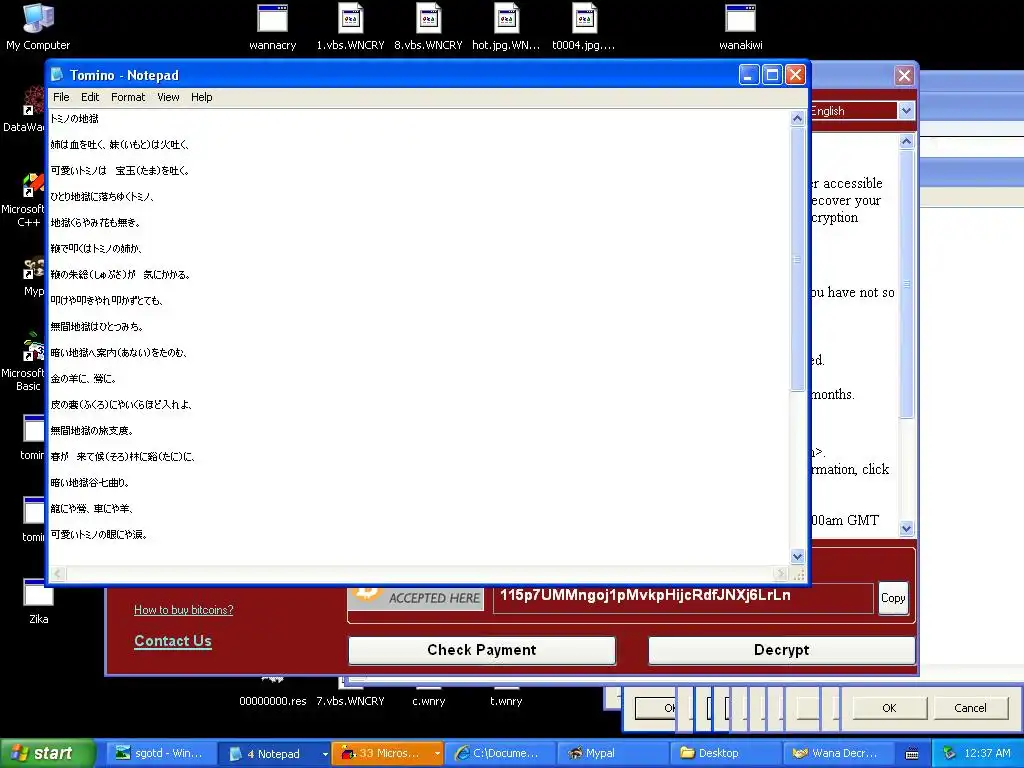Click the tray icon beside the clock

tap(950, 754)
